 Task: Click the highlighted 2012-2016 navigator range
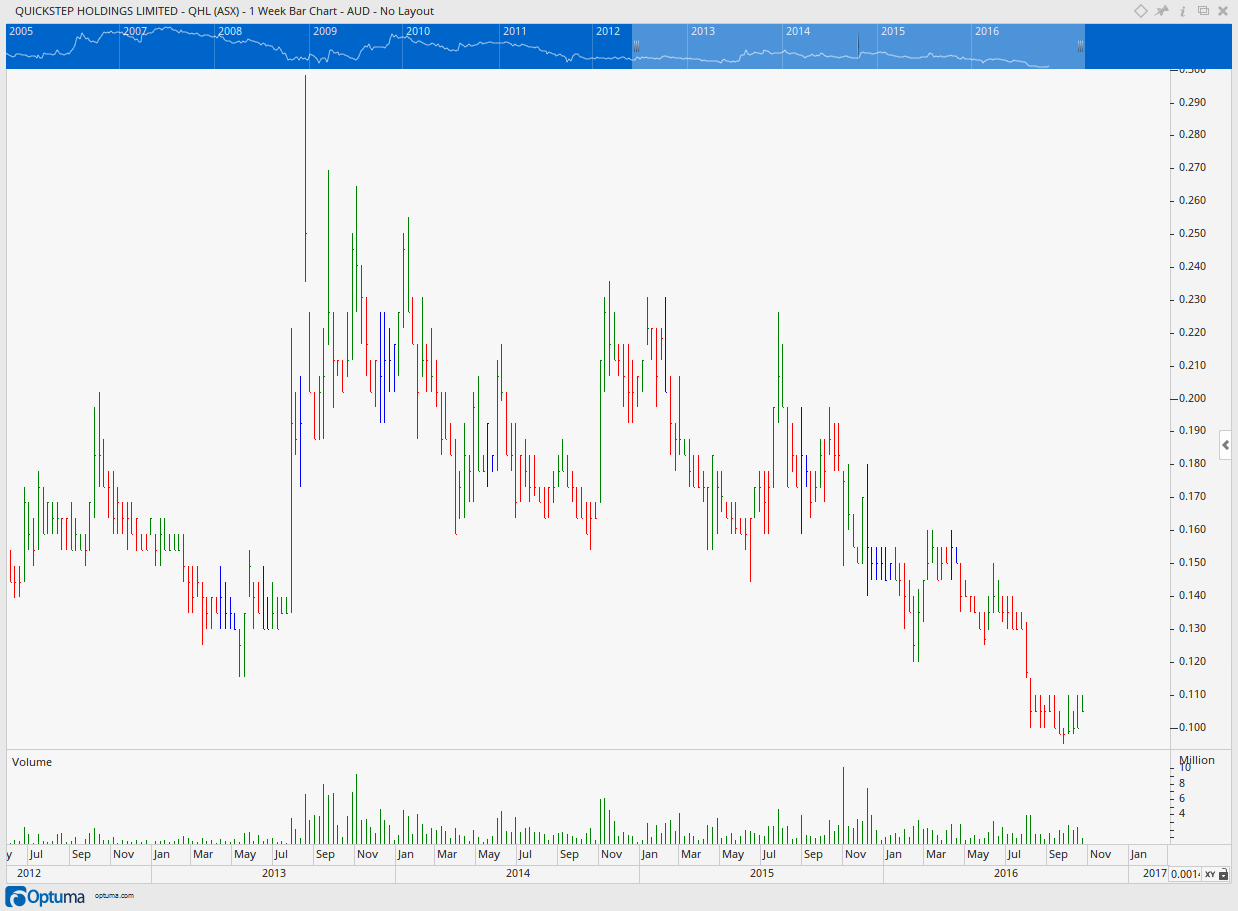coord(857,46)
